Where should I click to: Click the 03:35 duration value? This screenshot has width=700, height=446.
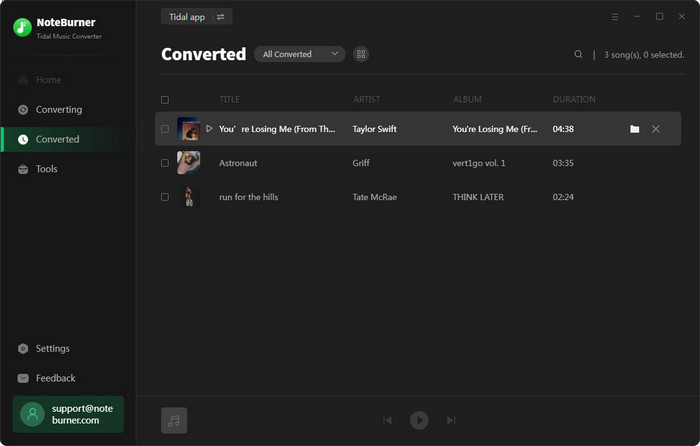coord(563,163)
